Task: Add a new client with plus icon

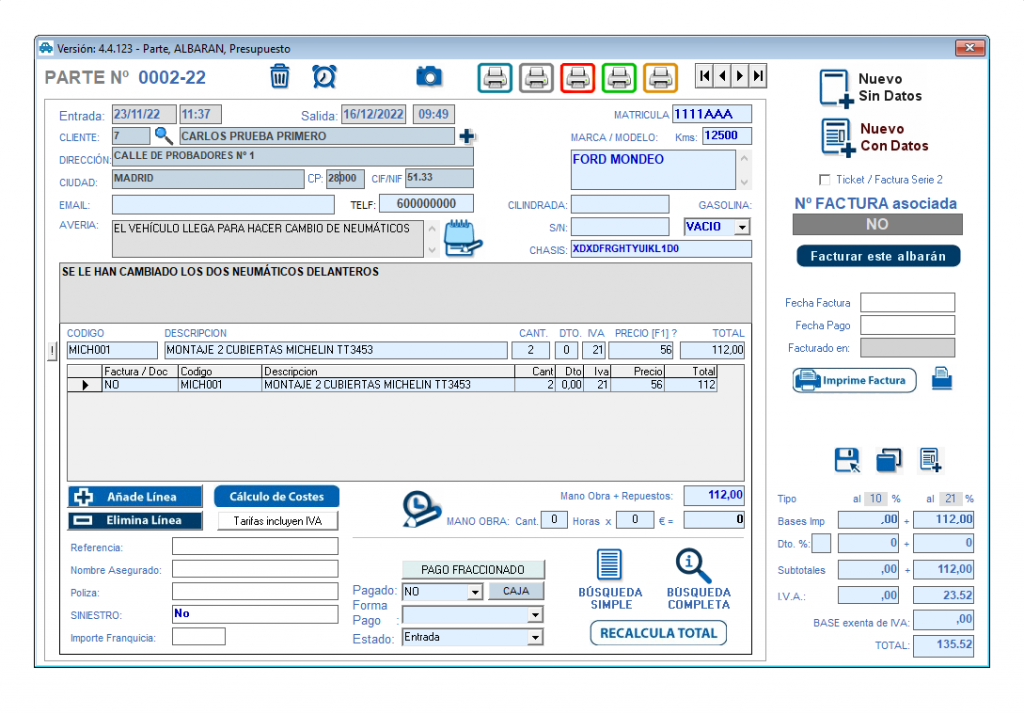Action: click(x=467, y=136)
